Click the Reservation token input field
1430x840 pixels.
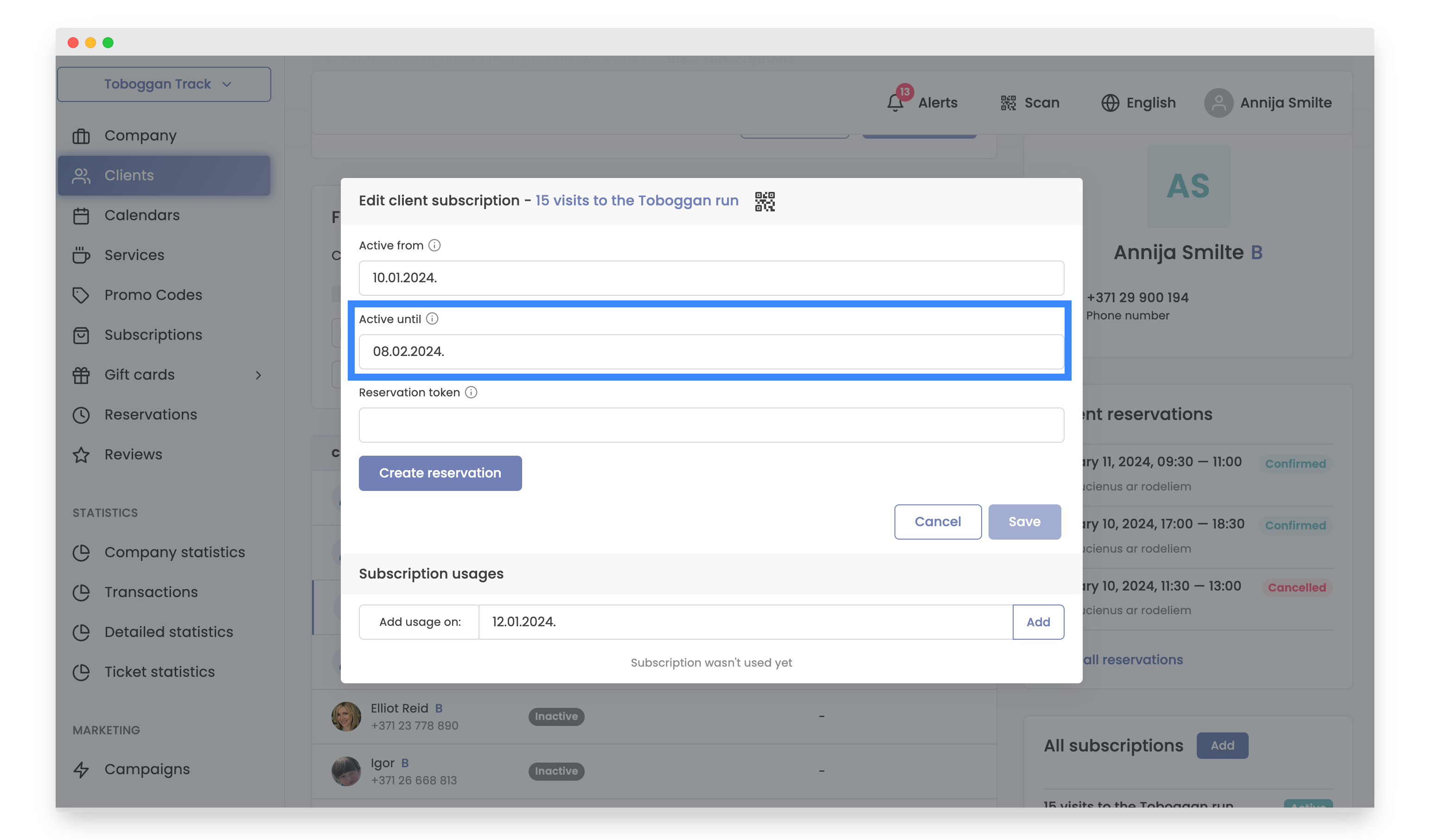click(711, 425)
